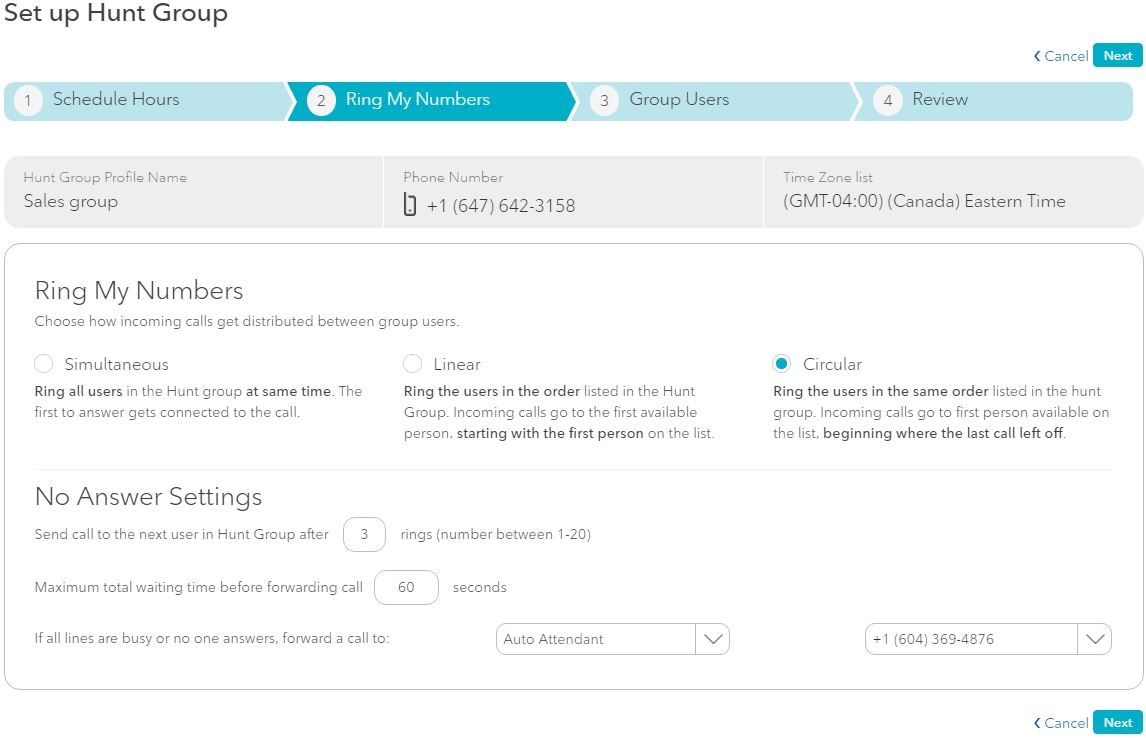Click the bottom Next button

coord(1117,722)
